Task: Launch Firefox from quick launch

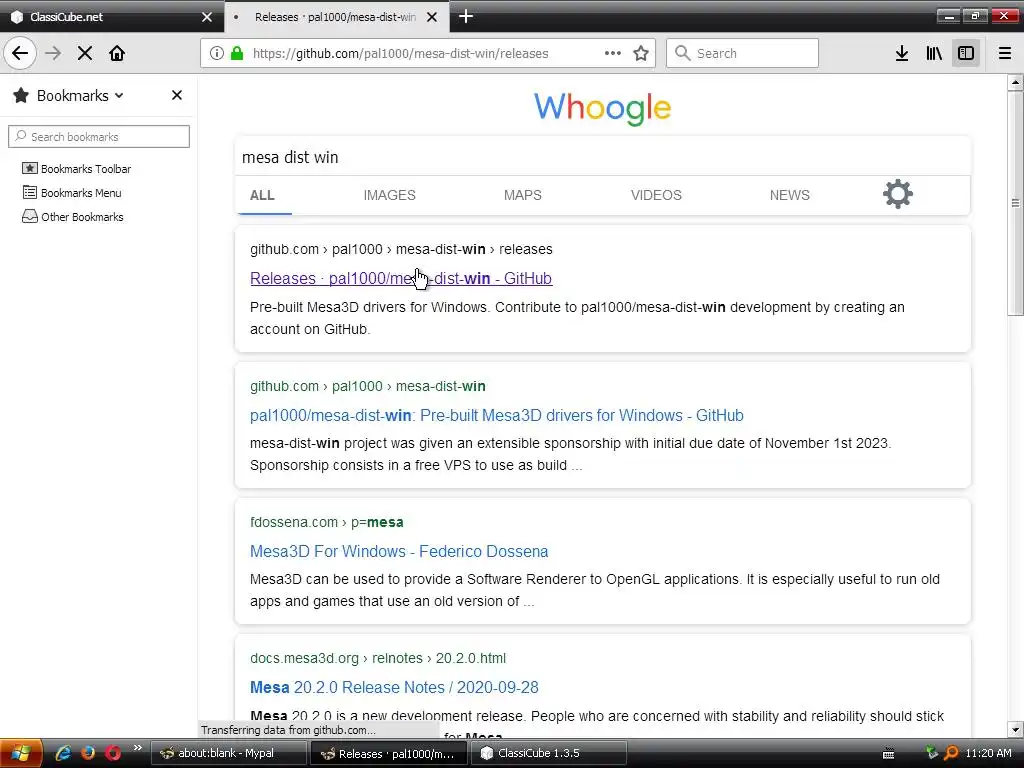Action: [x=88, y=753]
